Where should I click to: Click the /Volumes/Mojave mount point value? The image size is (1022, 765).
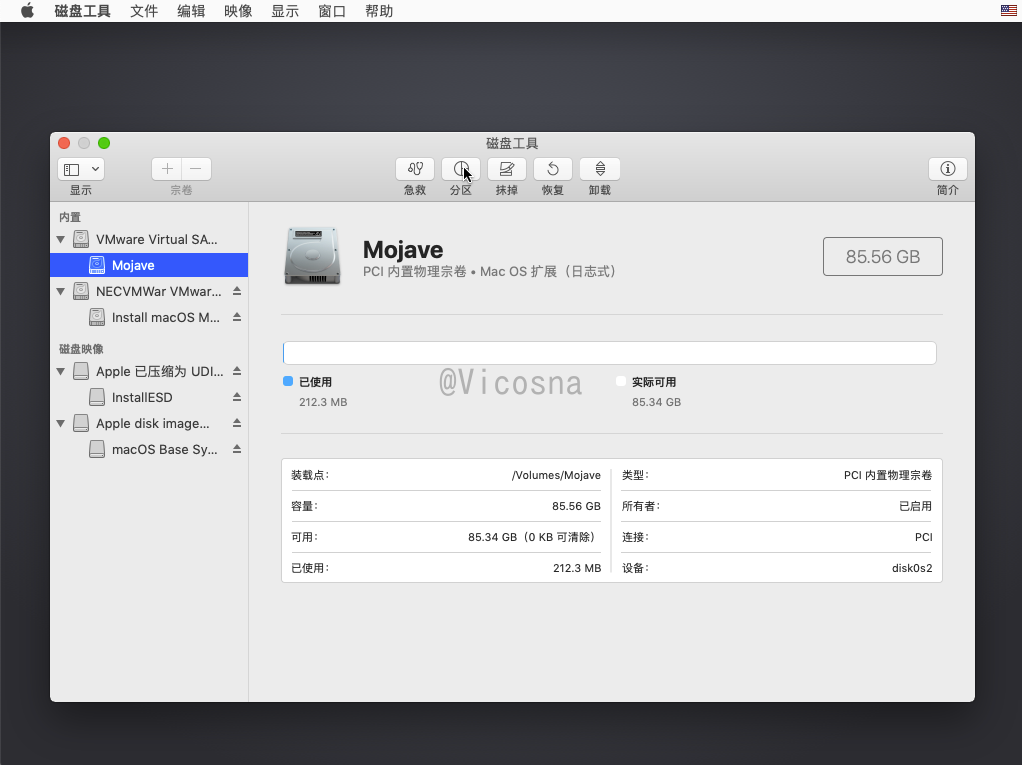coord(556,475)
